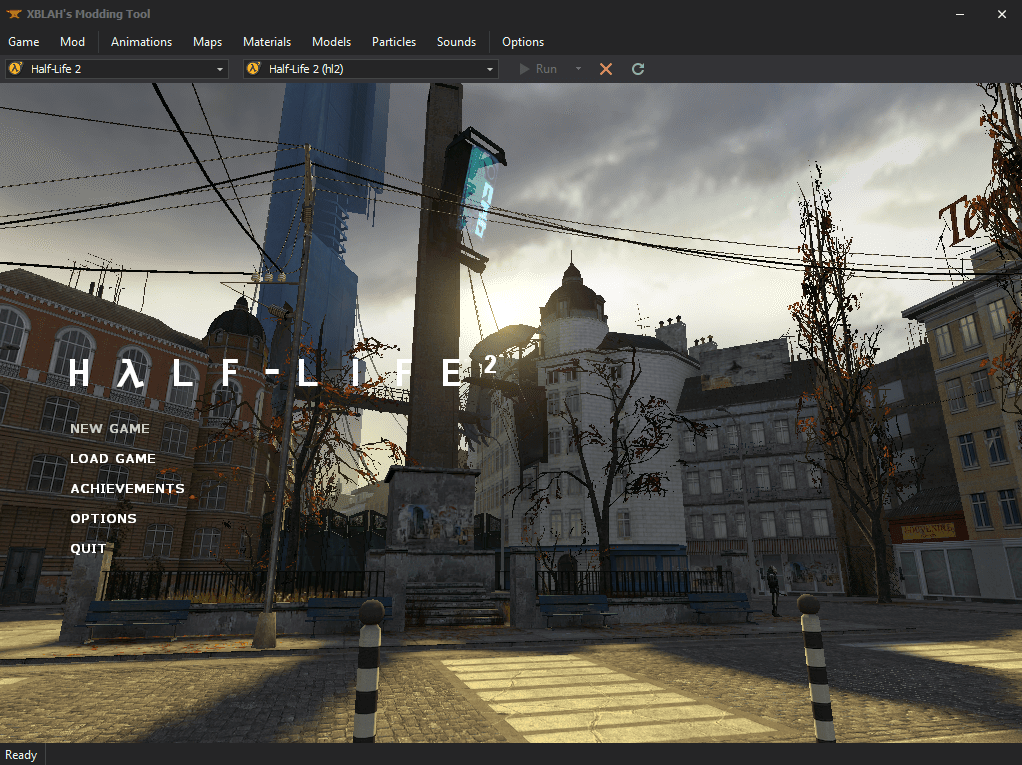
Task: Select LOAD GAME in the game menu
Action: [113, 459]
